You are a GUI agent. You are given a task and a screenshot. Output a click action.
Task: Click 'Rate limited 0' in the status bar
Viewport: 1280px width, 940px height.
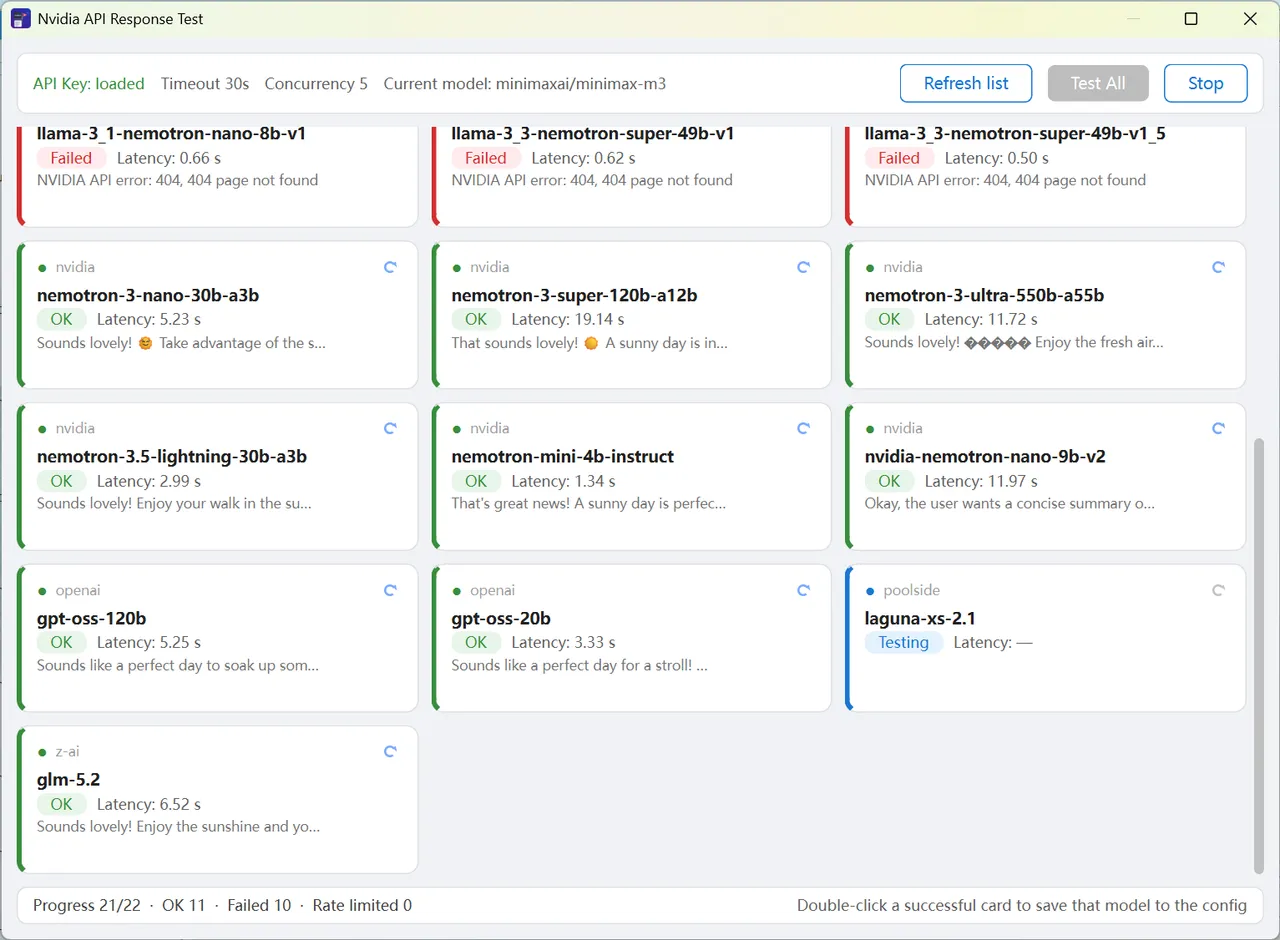362,905
